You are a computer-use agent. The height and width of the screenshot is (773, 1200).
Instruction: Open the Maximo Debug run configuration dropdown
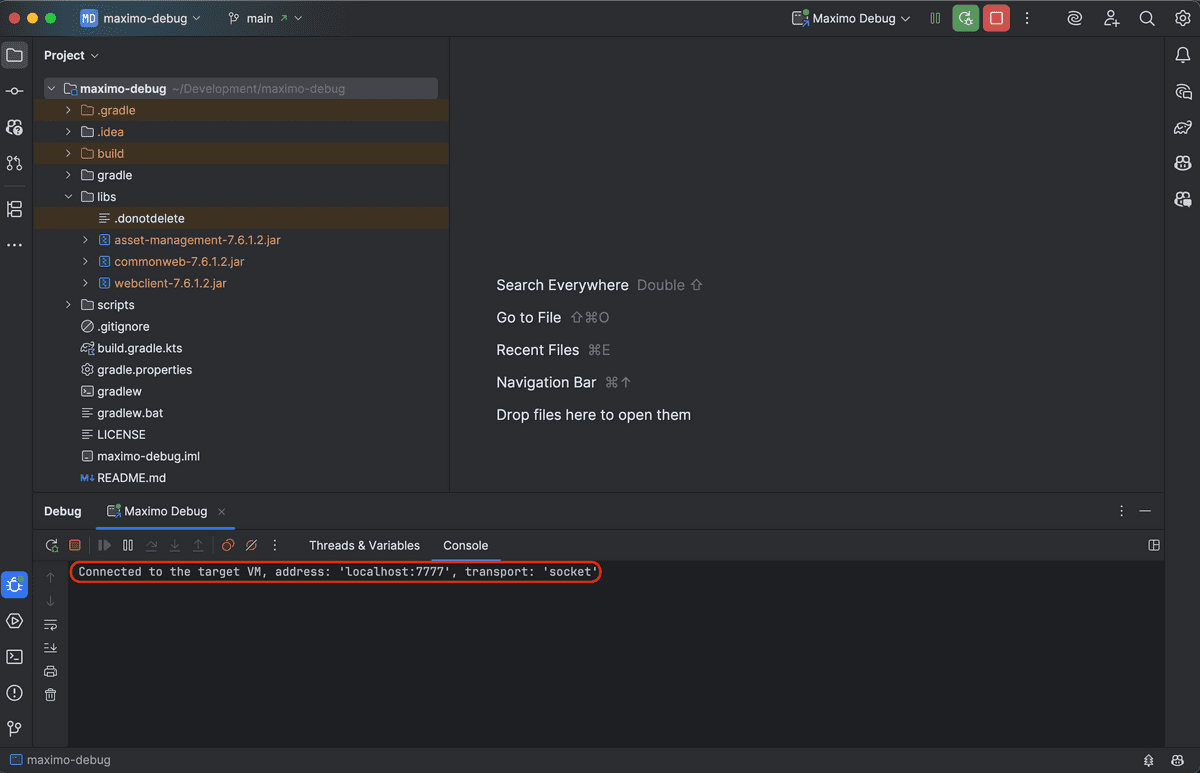pyautogui.click(x=849, y=18)
